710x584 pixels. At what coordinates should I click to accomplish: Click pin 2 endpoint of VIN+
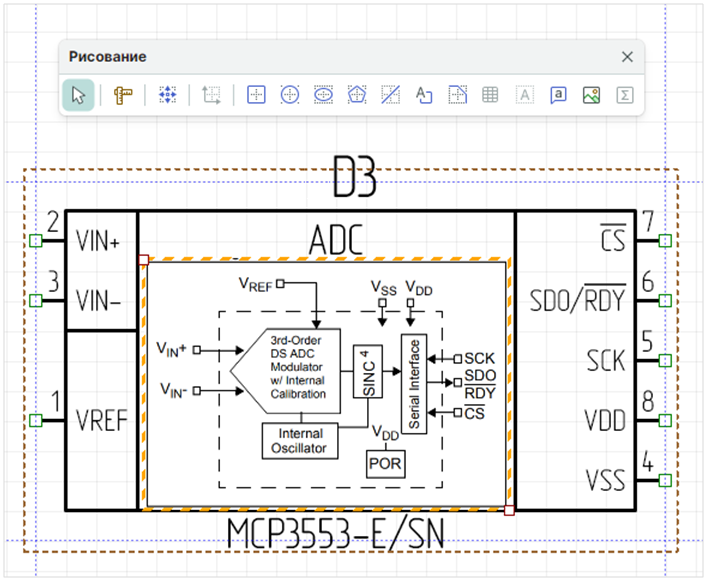(35, 241)
